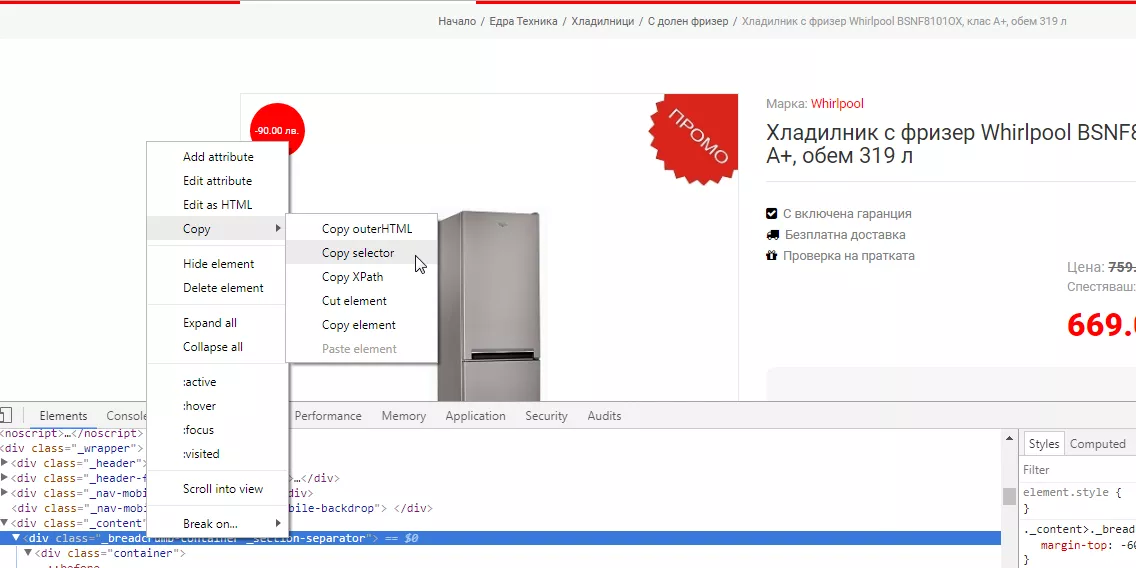
Task: Switch to the Console DevTools tab
Action: pyautogui.click(x=126, y=415)
